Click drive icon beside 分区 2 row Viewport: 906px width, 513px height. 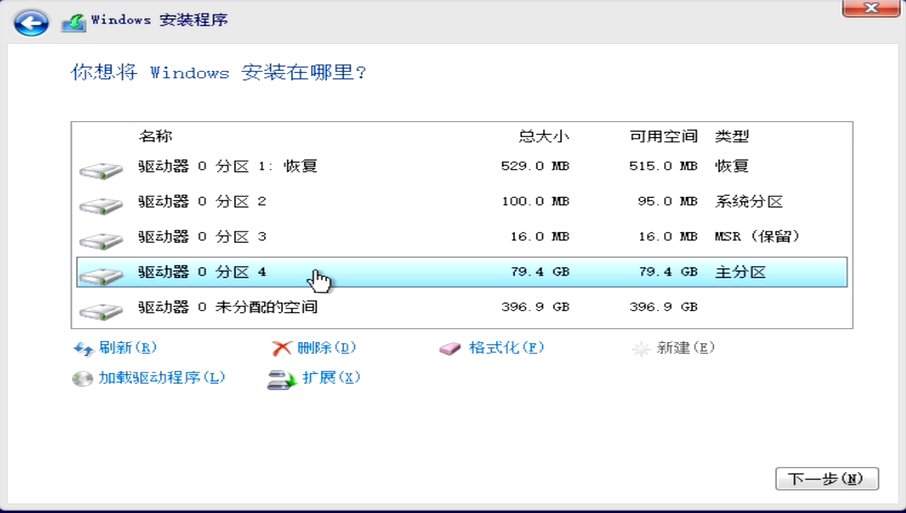pos(101,205)
